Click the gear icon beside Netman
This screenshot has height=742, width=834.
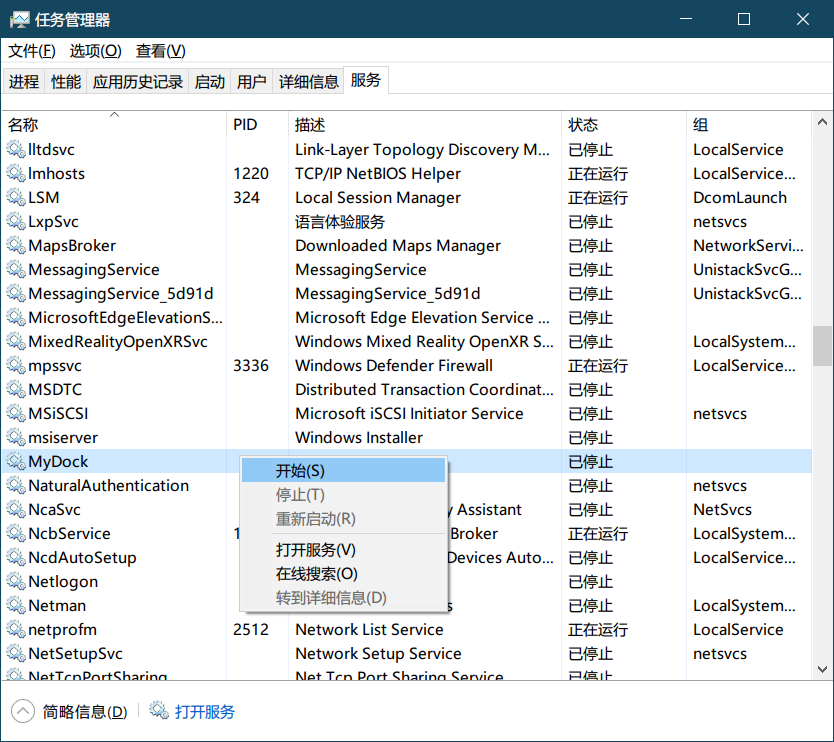(16, 605)
